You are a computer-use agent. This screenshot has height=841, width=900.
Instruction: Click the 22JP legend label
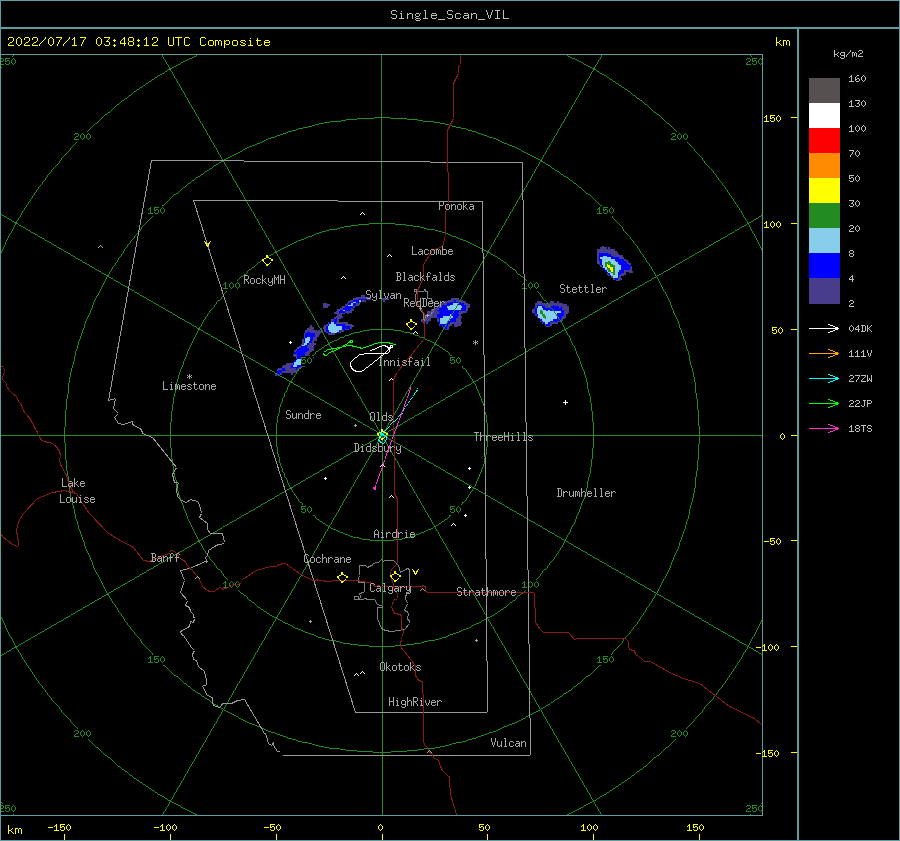tap(860, 404)
